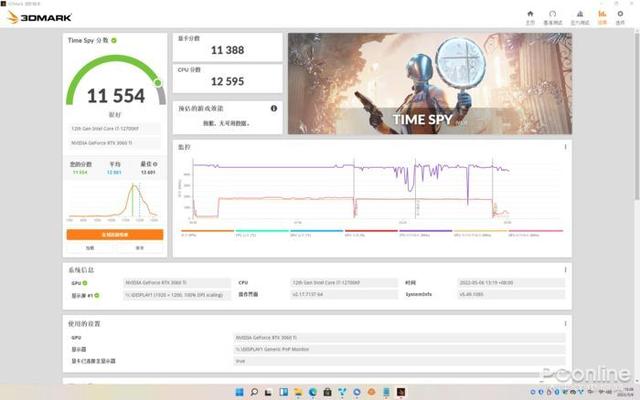The image size is (640, 400).
Task: Open File Explorer from the taskbar
Action: 298,392
